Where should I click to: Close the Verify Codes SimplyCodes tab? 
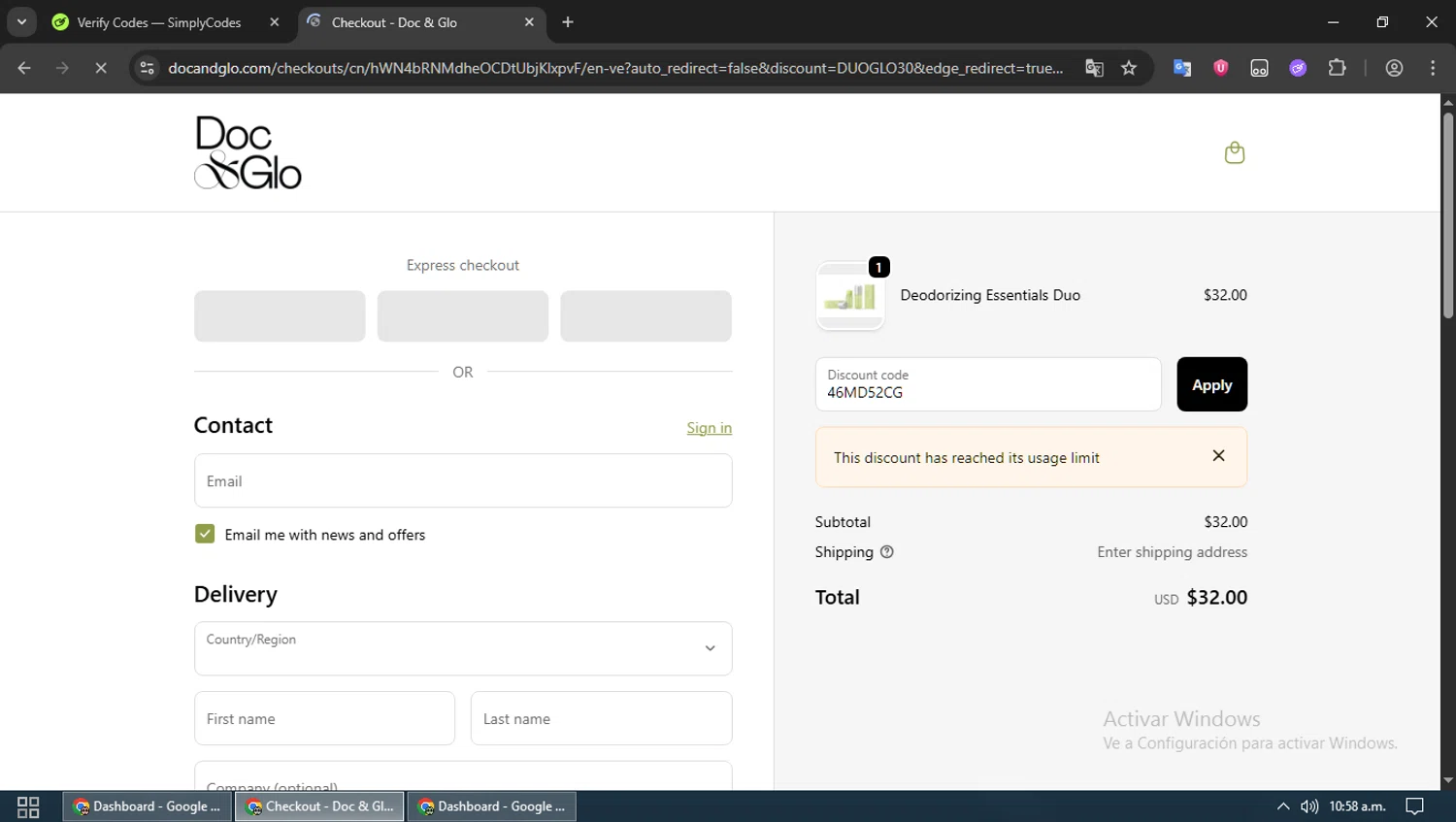(x=275, y=21)
